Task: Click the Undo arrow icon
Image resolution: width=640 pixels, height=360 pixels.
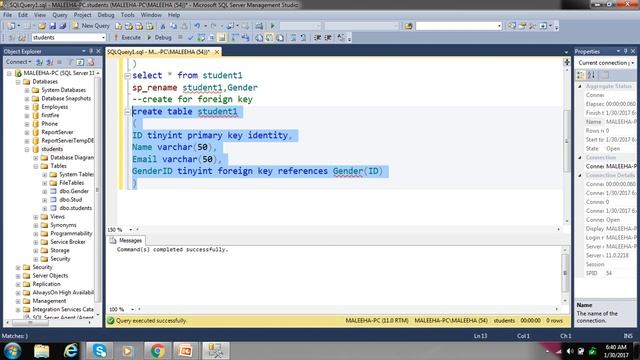Action: [x=197, y=26]
